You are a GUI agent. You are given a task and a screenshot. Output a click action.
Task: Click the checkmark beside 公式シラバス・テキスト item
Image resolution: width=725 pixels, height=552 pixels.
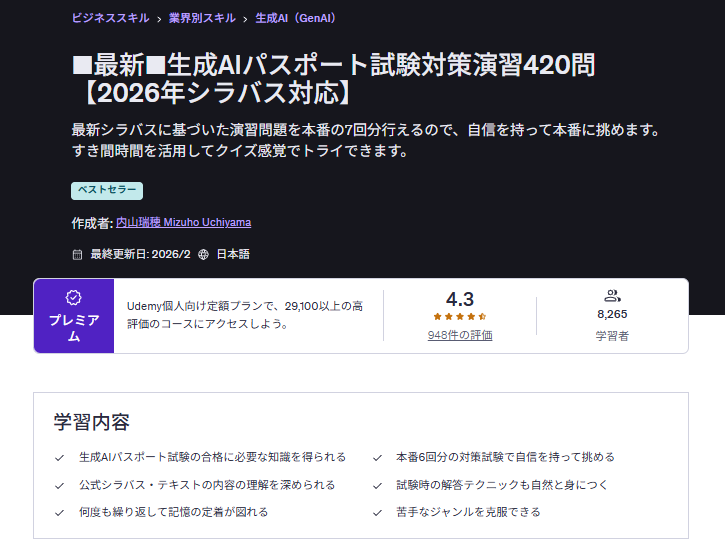pyautogui.click(x=59, y=485)
